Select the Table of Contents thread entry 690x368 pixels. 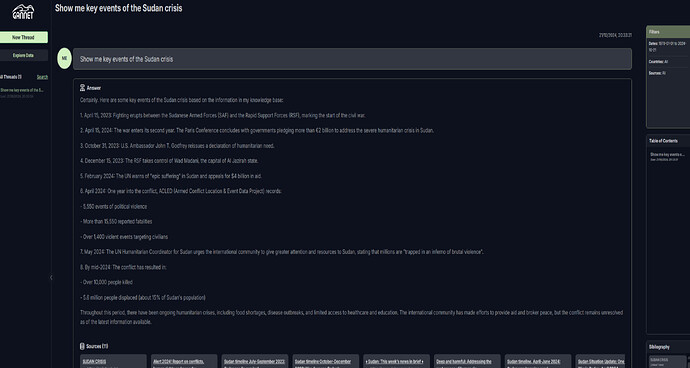(668, 157)
